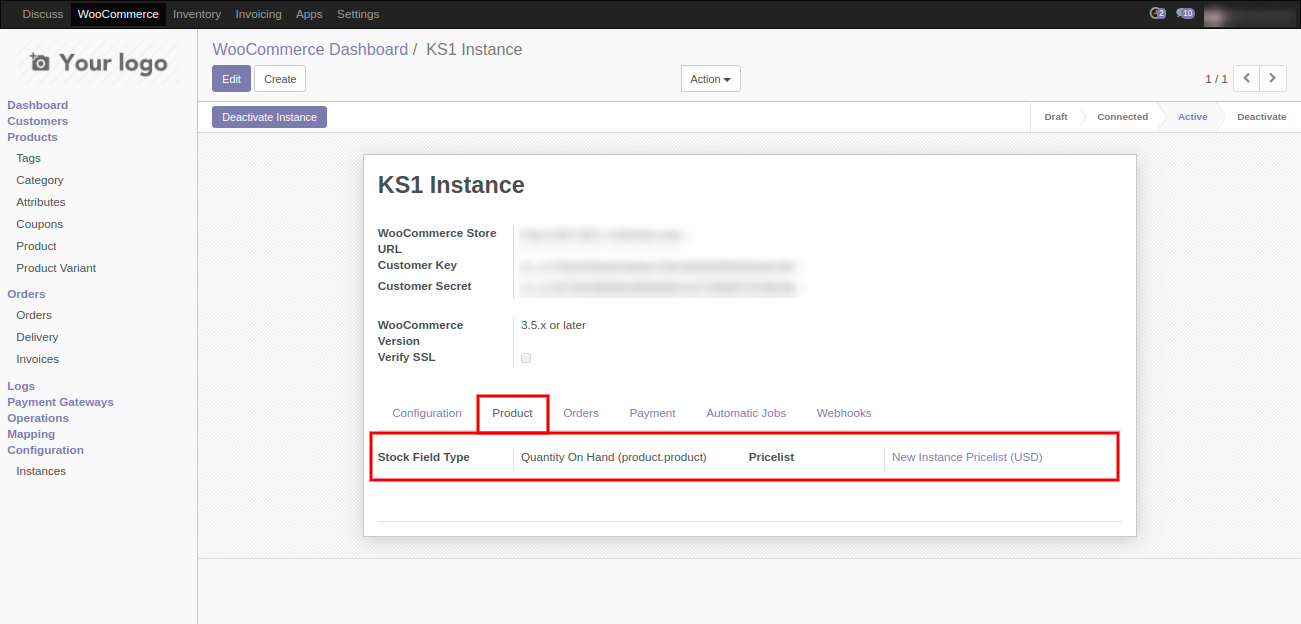1301x624 pixels.
Task: Toggle the Verify SSL checkbox
Action: [x=526, y=358]
